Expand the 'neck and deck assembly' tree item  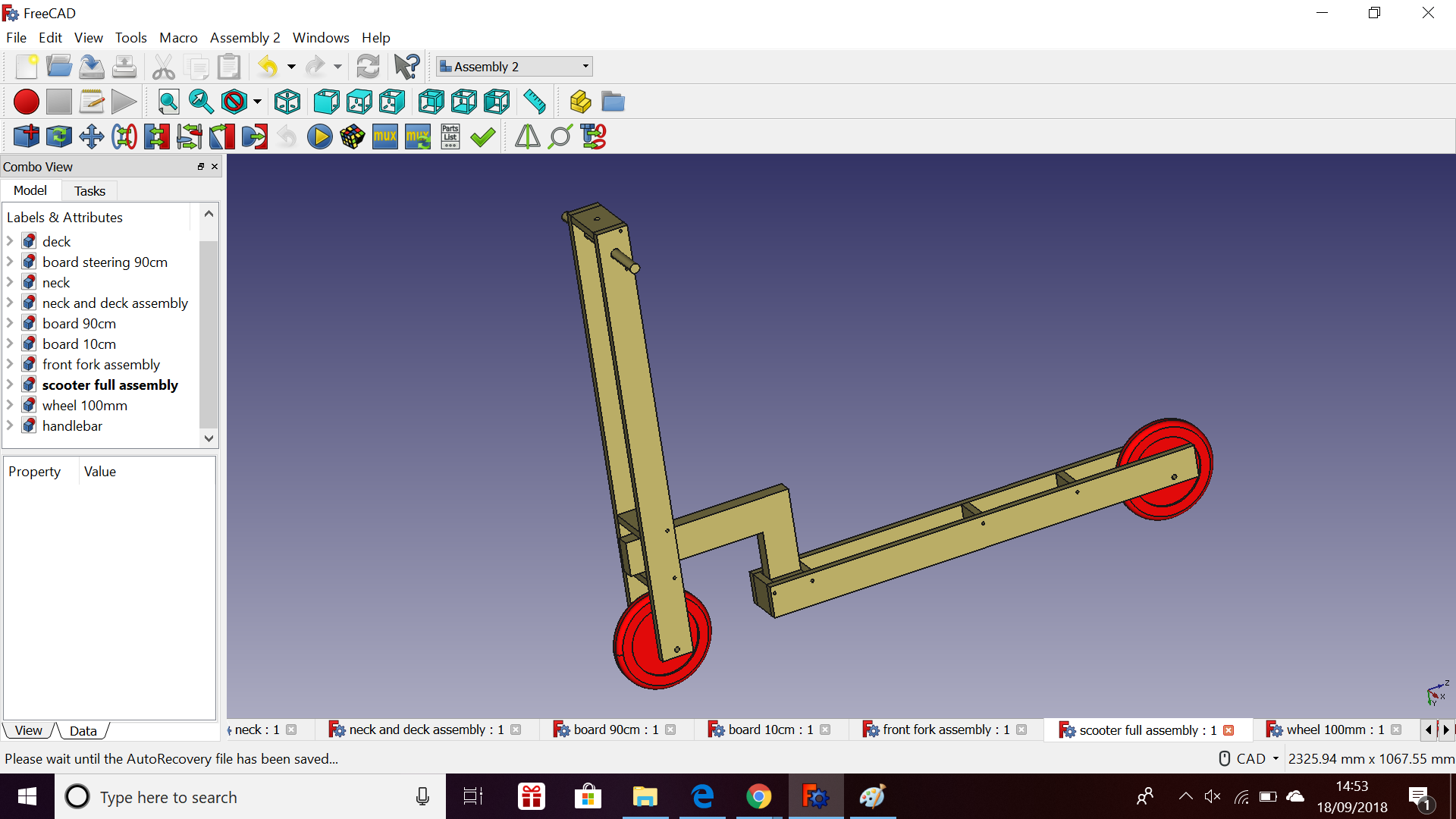click(10, 302)
